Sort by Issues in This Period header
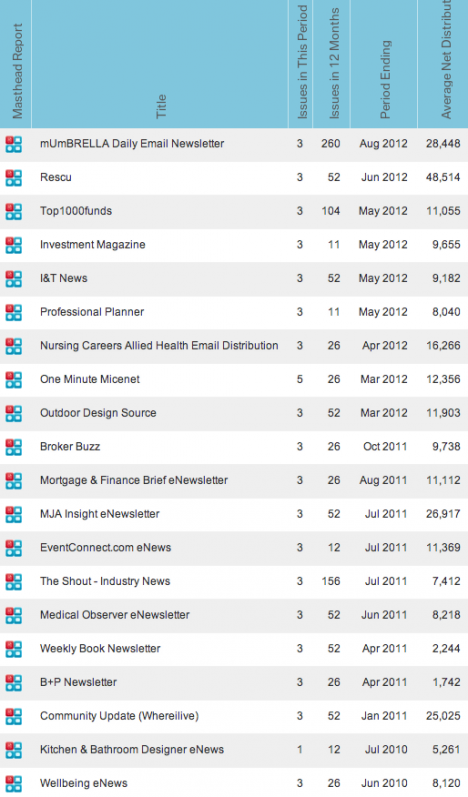The width and height of the screenshot is (468, 797). pos(302,63)
